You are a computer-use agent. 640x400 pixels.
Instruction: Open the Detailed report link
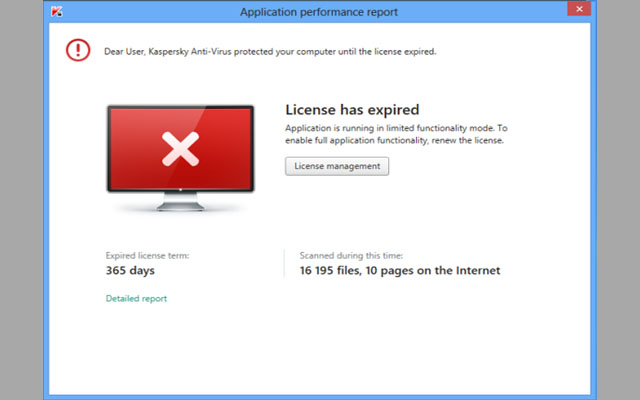(x=136, y=298)
